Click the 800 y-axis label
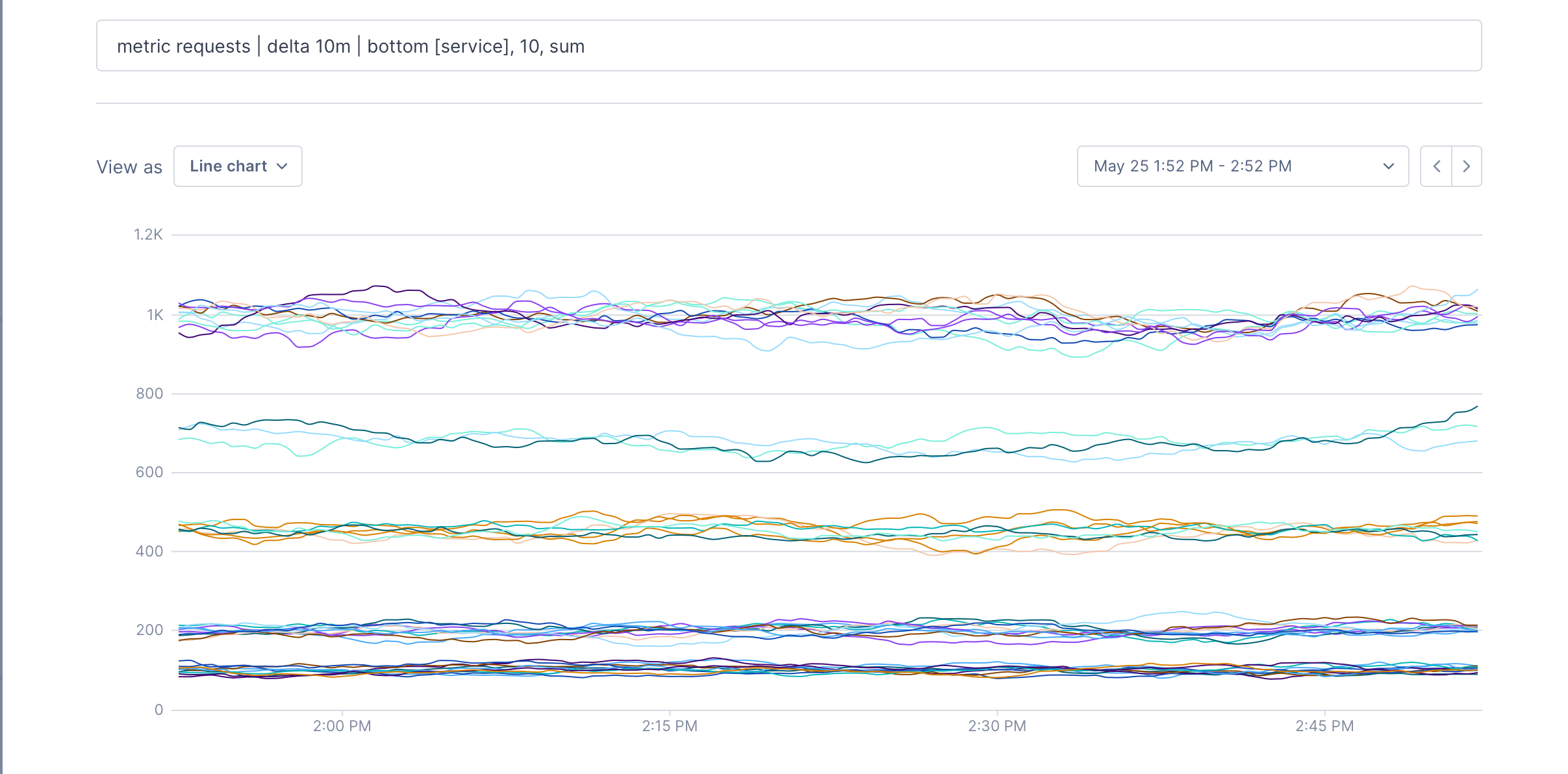The image size is (1568, 774). point(149,393)
